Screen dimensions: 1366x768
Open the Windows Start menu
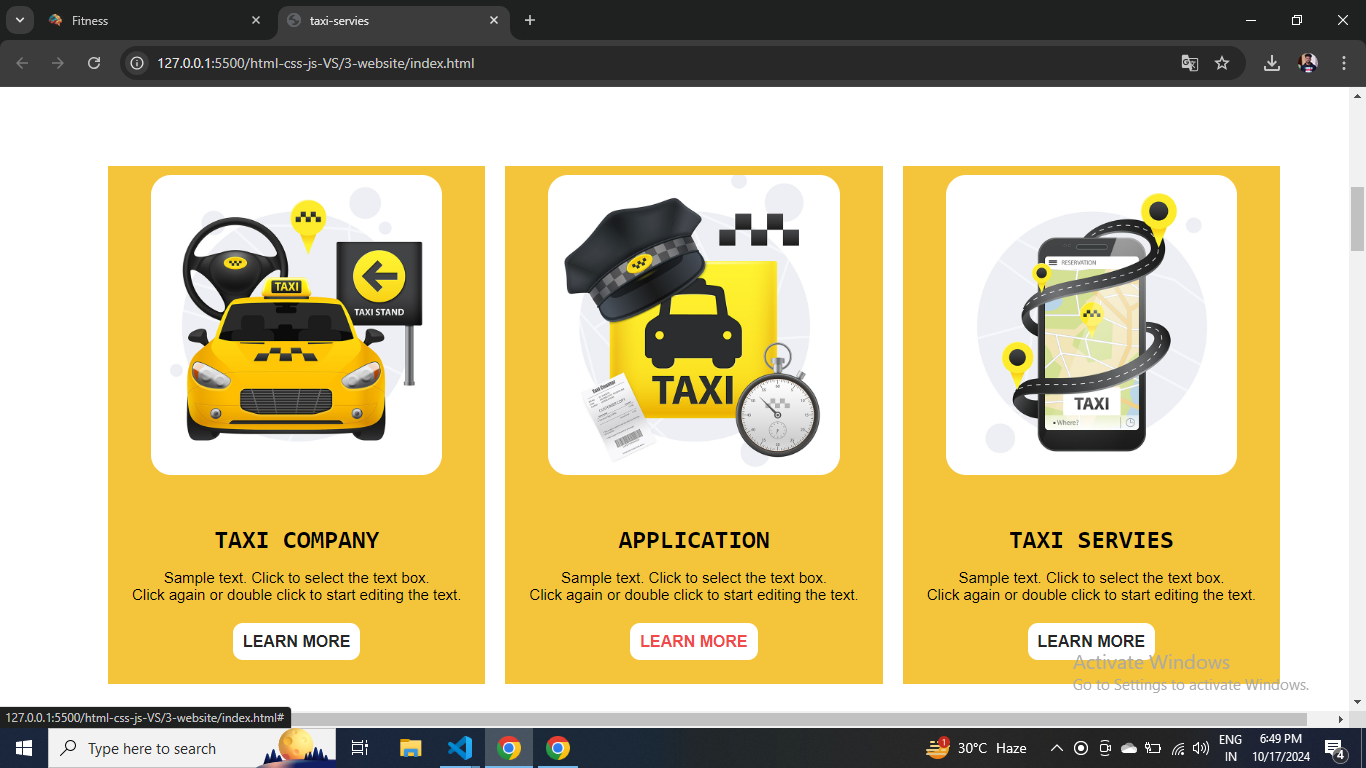(24, 748)
